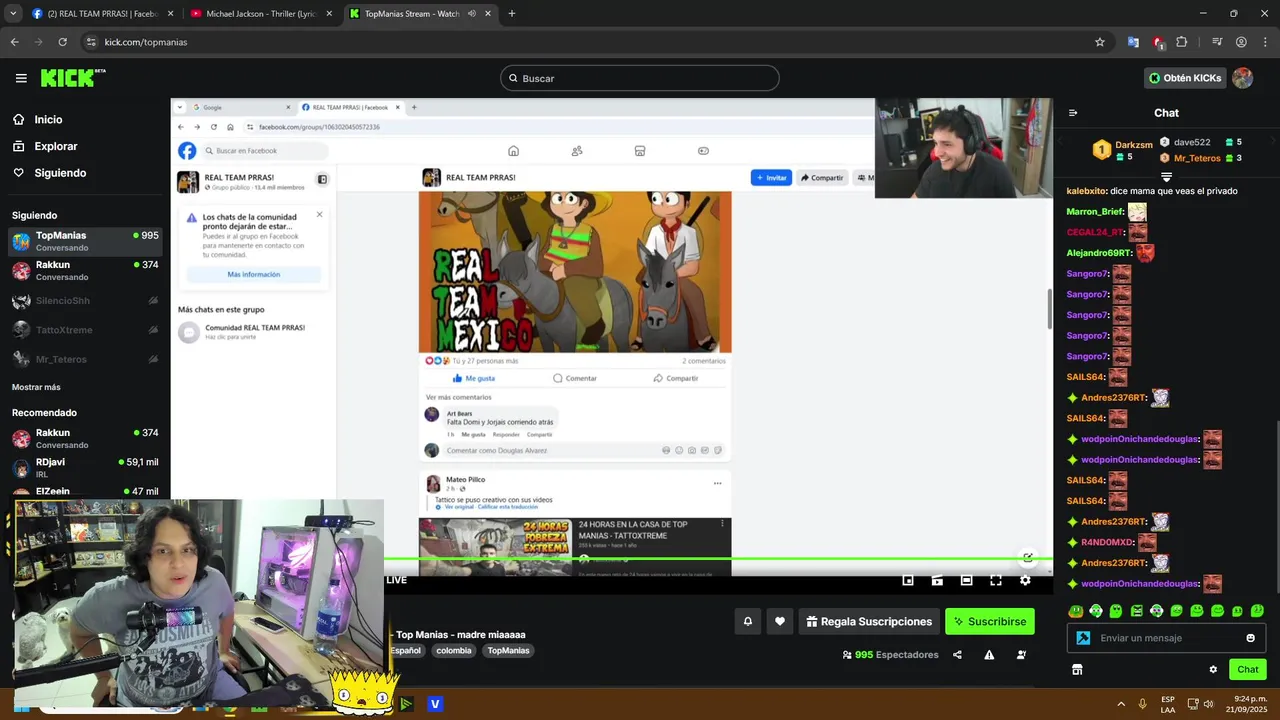Expand the chat leaderboard chevron
Screen dimensions: 1280x720
[x=1166, y=177]
